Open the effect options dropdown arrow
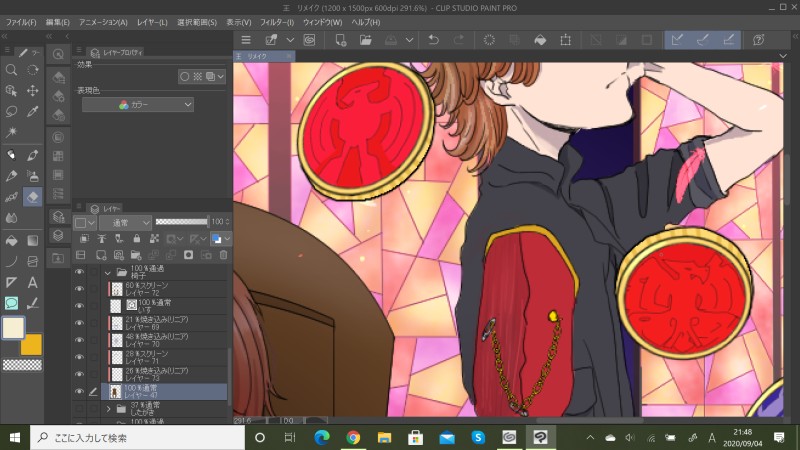Viewport: 800px width, 450px height. point(220,77)
